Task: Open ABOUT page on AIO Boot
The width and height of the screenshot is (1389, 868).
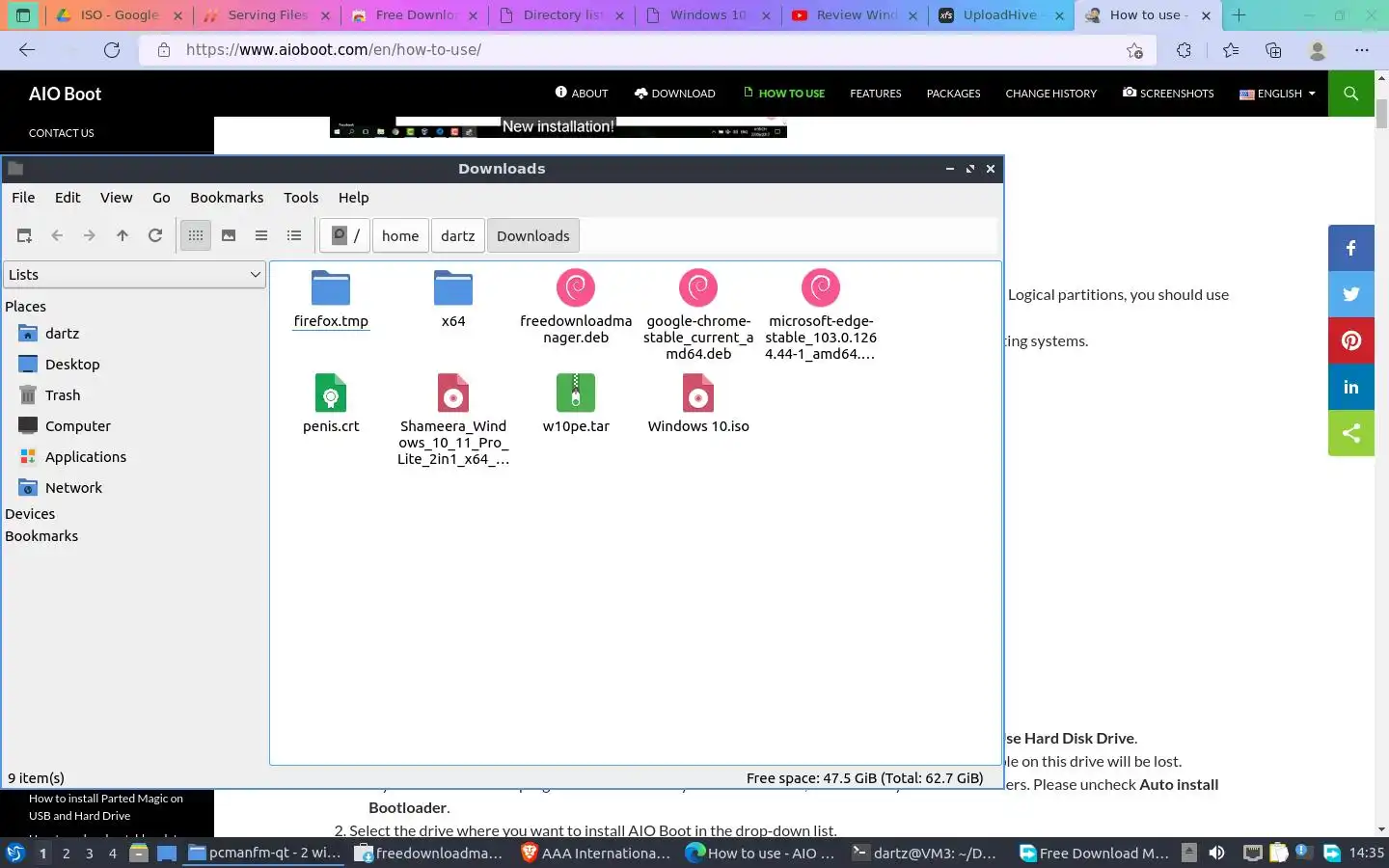Action: [x=582, y=94]
